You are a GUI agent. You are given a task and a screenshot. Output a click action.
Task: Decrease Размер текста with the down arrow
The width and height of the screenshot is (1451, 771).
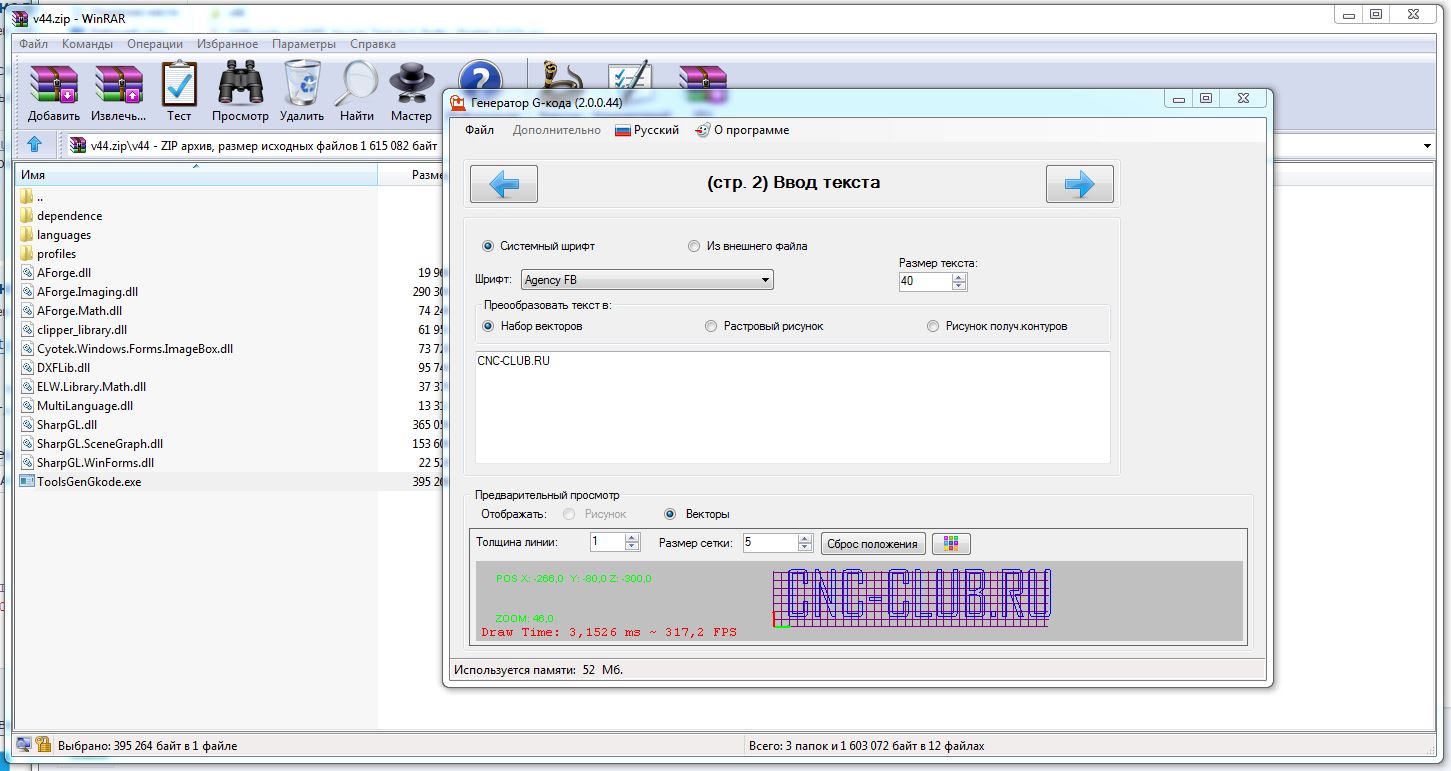click(x=959, y=286)
